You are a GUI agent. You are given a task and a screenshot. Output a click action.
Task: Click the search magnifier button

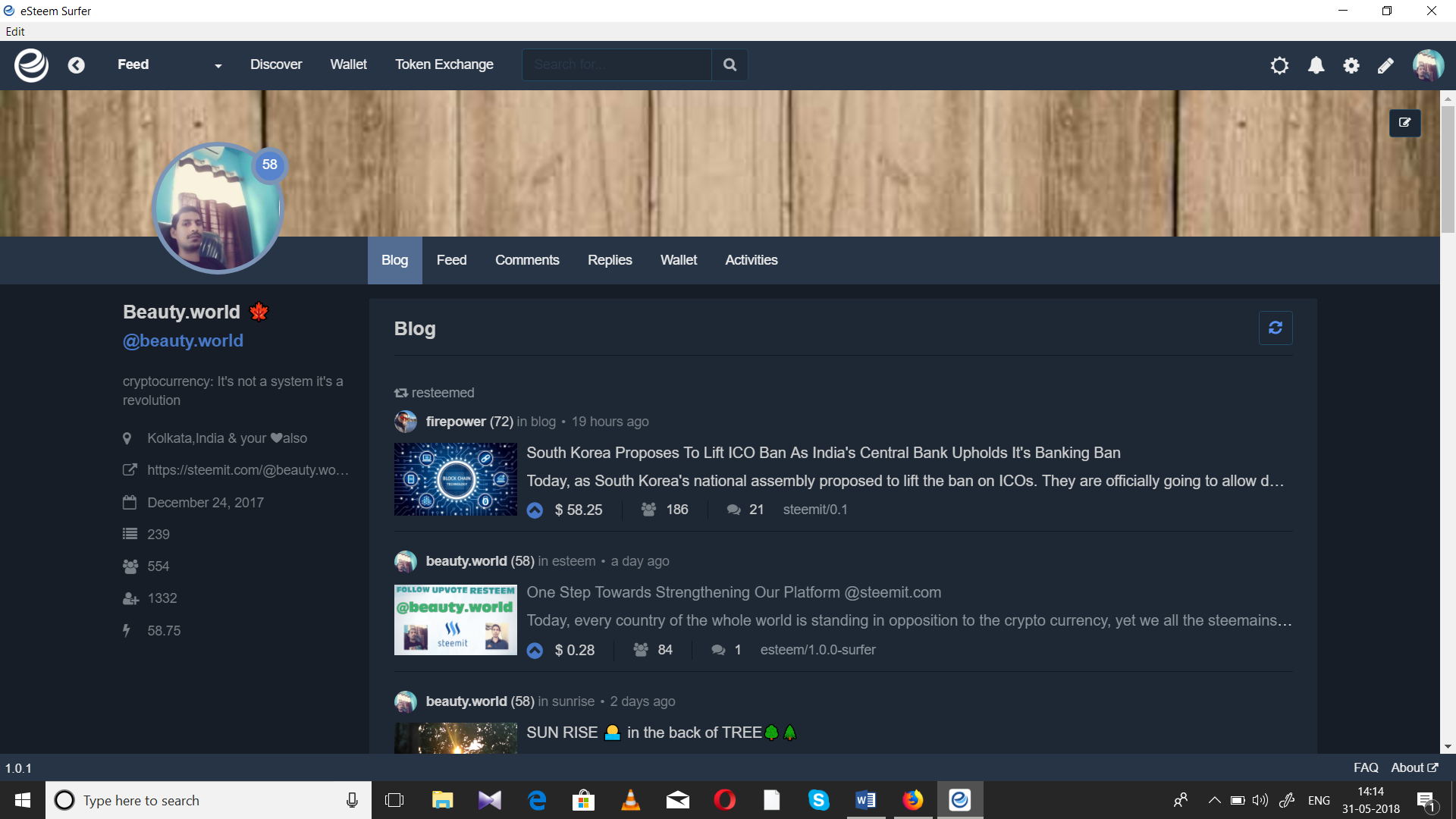pyautogui.click(x=730, y=65)
